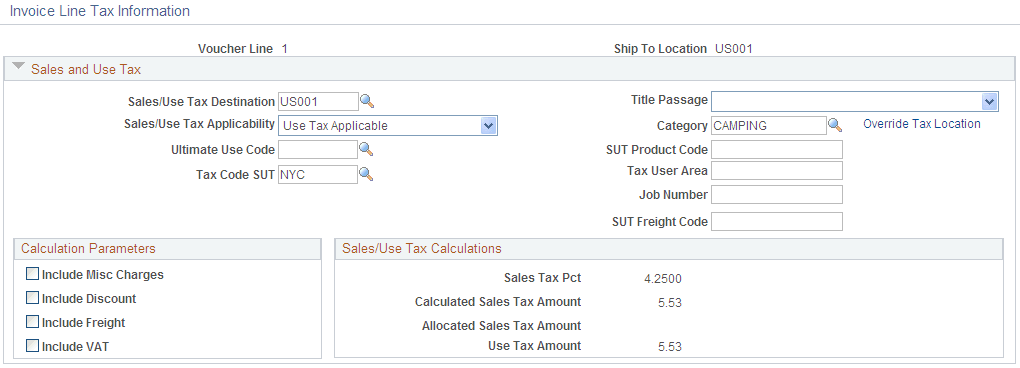Screen dimensions: 1020x368
Task: Check the Include Freight option
Action: (32, 322)
